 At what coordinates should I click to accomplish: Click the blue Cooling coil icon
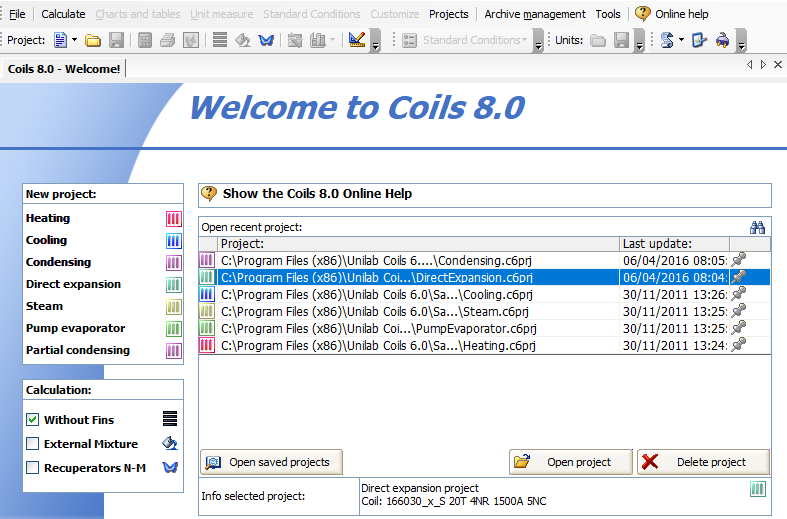(174, 241)
